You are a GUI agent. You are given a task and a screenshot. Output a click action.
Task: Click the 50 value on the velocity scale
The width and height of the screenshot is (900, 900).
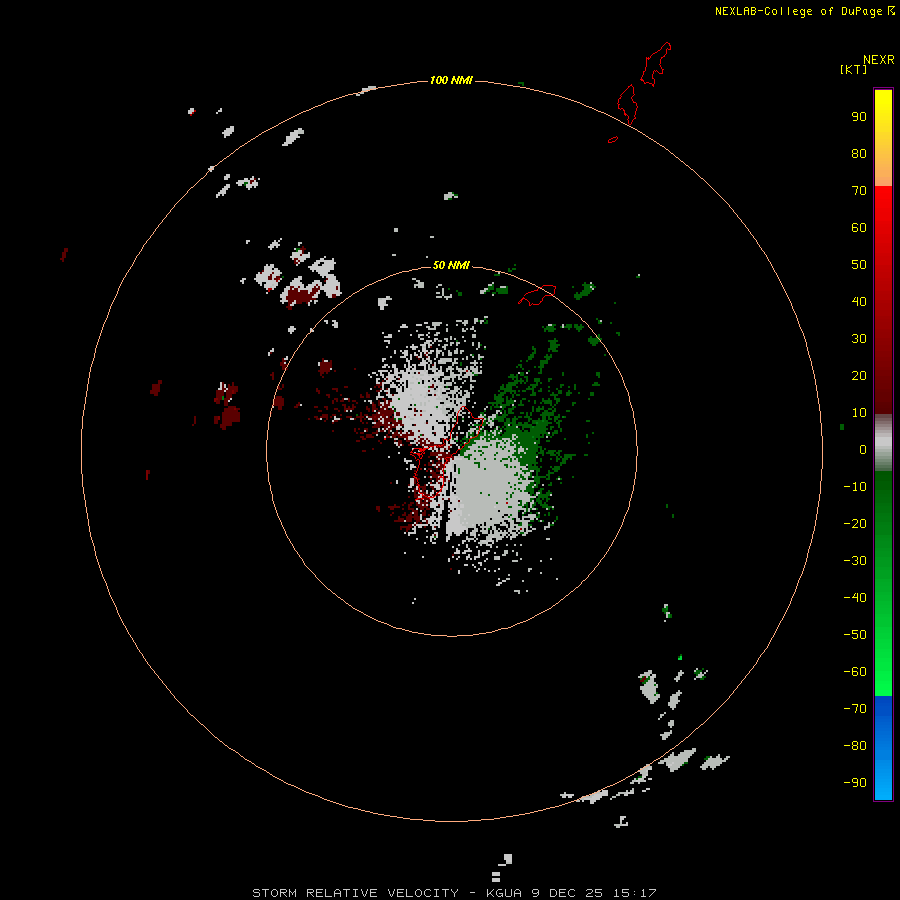(859, 265)
